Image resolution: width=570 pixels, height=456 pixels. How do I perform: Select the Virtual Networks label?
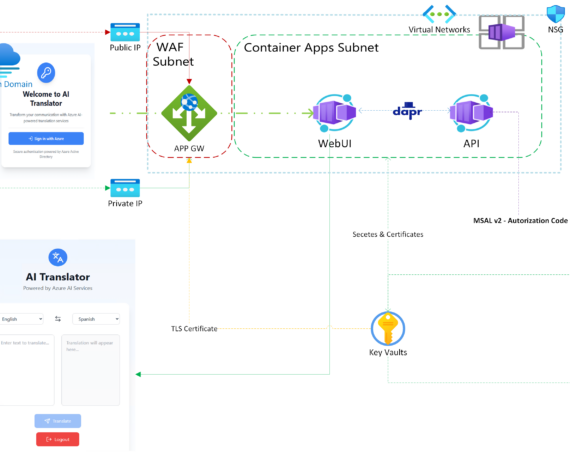[439, 30]
